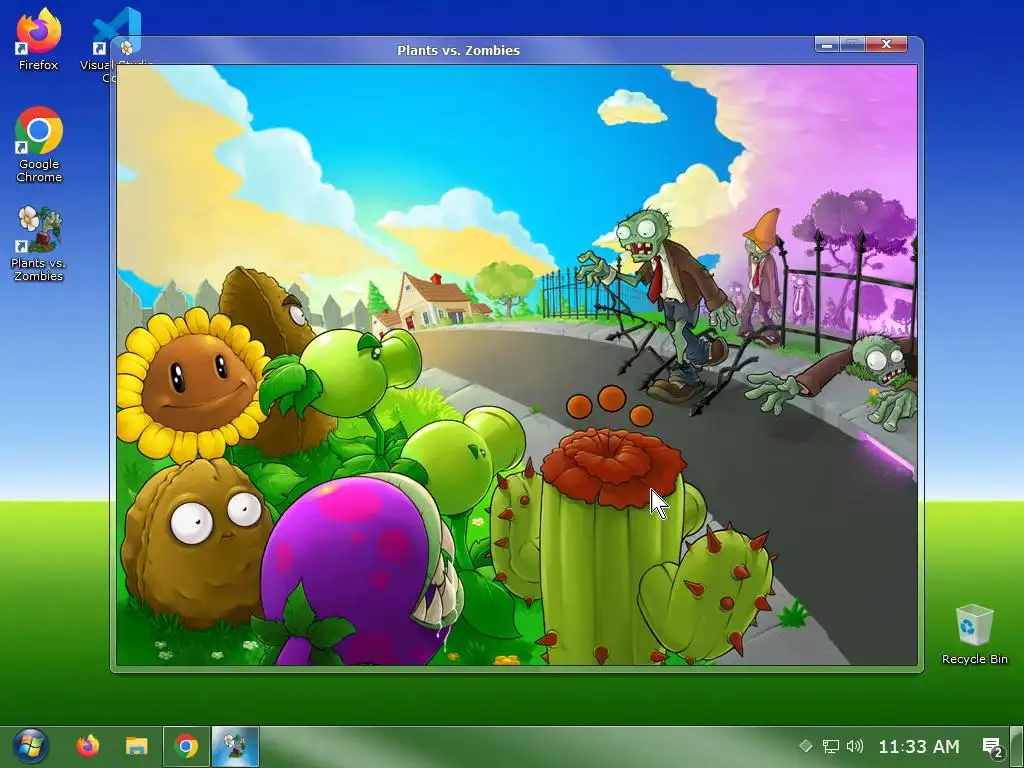
Task: Click the flower icon in the game title bar
Action: [x=127, y=48]
